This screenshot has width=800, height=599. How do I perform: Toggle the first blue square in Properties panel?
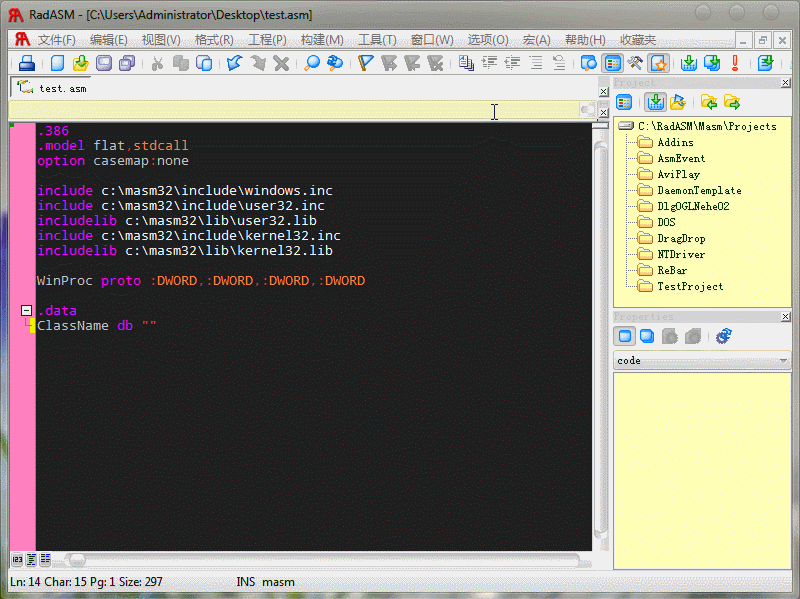(x=625, y=336)
